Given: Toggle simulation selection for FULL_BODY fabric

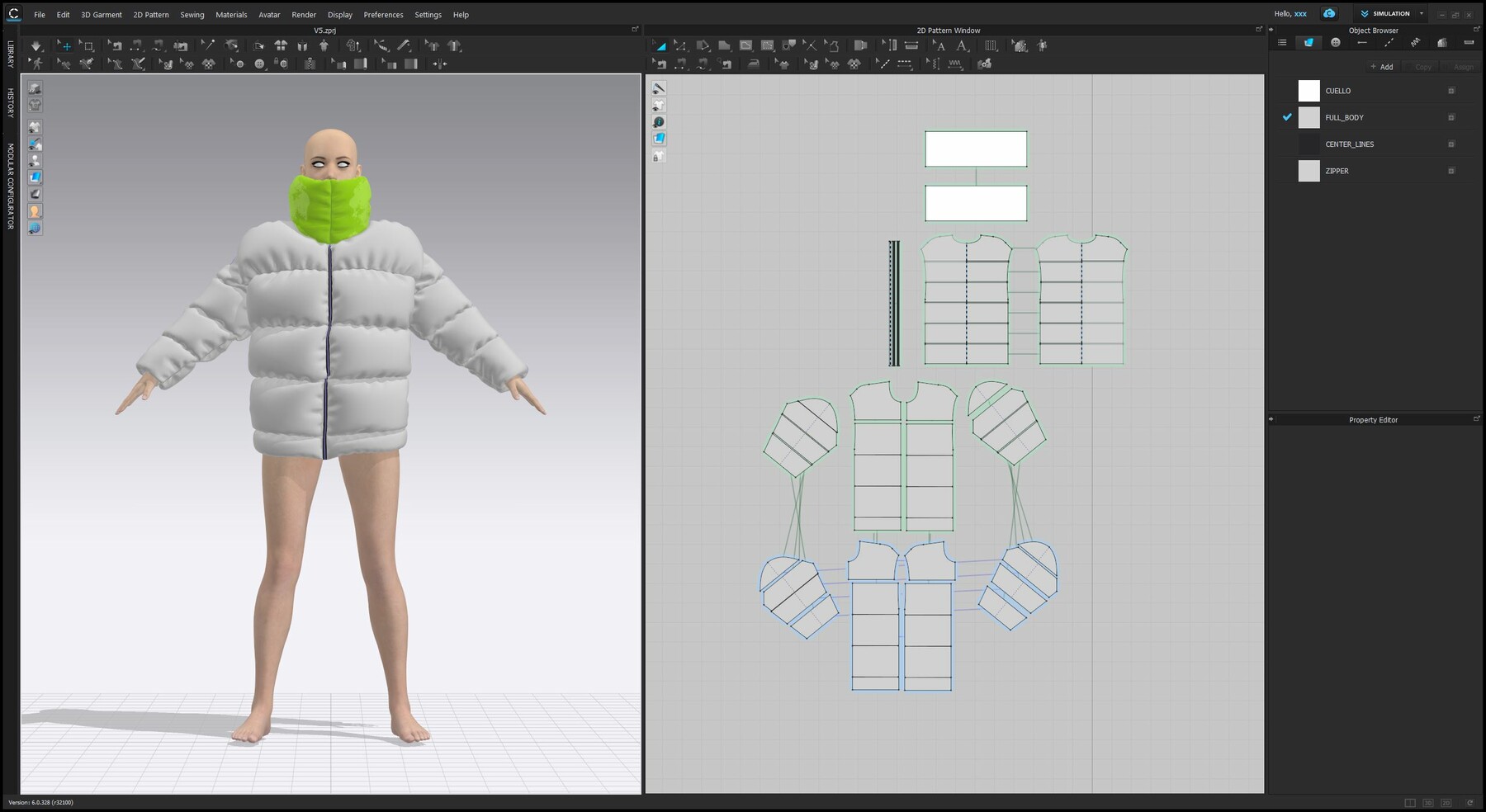Looking at the screenshot, I should (x=1286, y=117).
